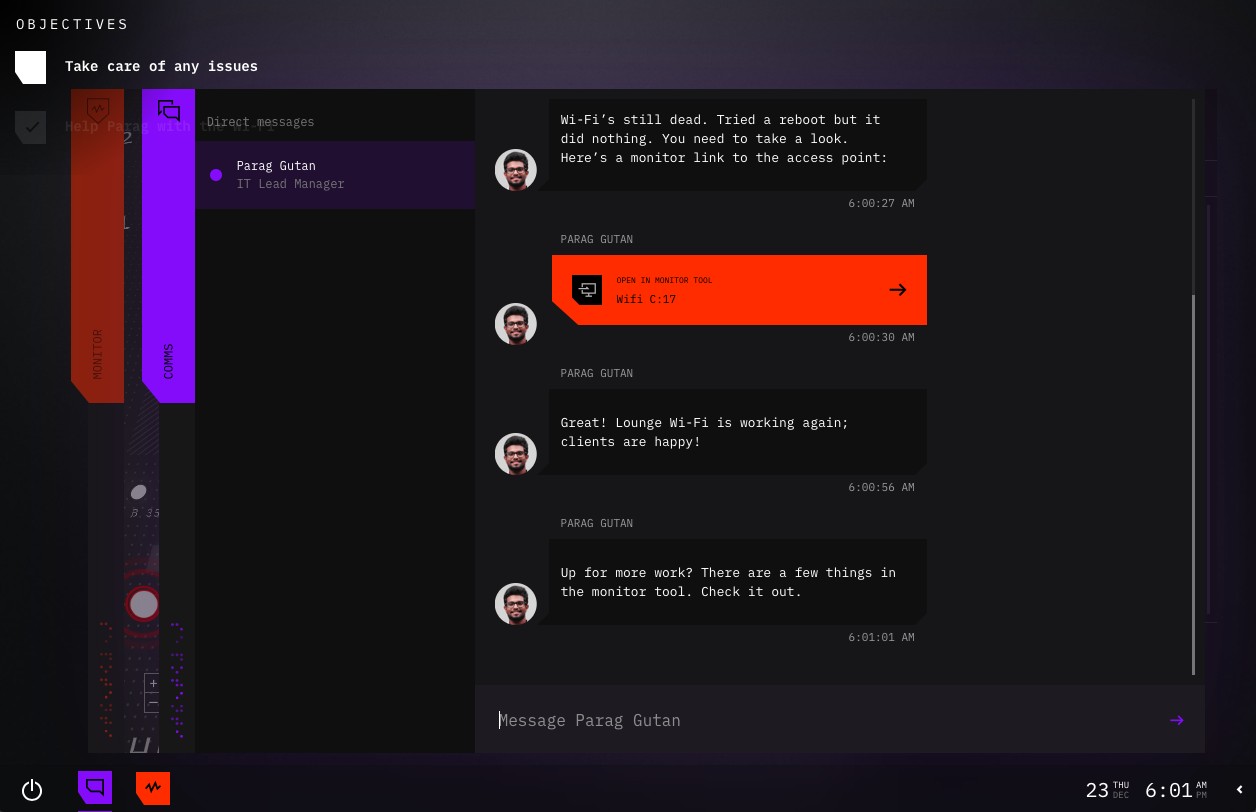1256x812 pixels.
Task: Click Parag's avatar beside the "Up for more work?" message
Action: click(x=516, y=605)
